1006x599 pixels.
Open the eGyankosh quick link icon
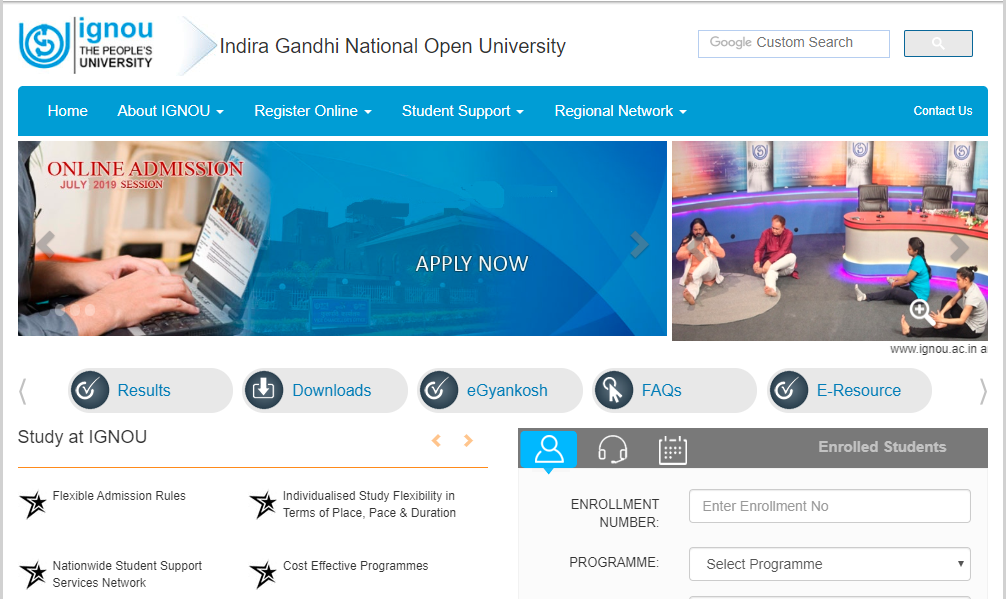point(440,390)
